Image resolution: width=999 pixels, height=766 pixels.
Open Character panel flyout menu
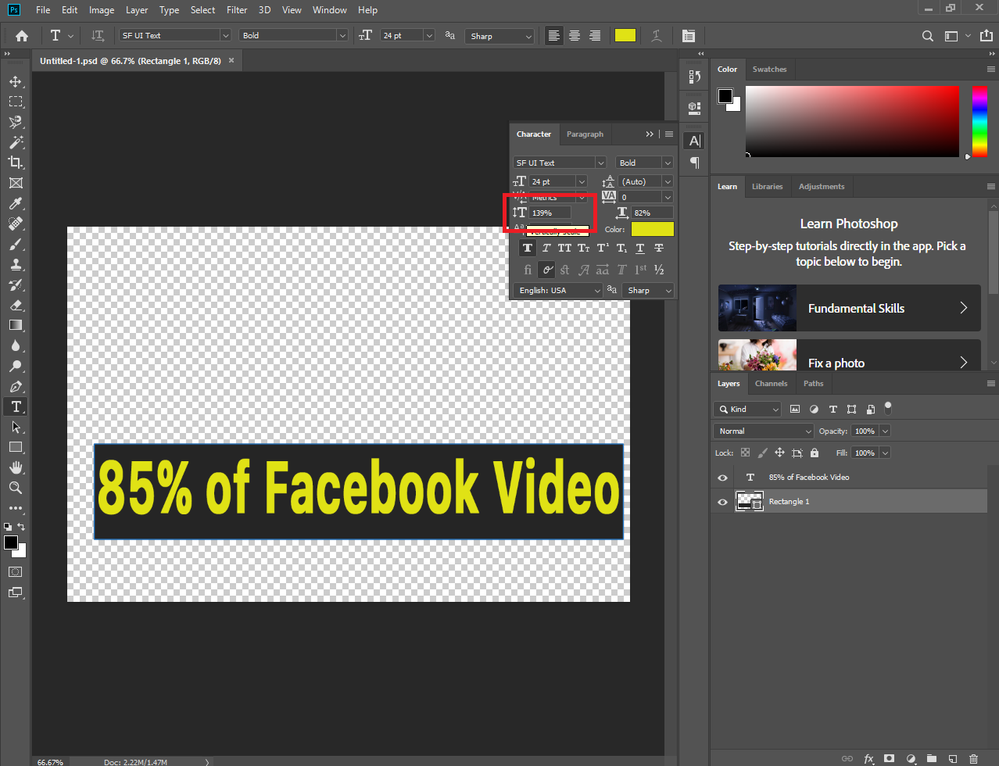(x=669, y=134)
